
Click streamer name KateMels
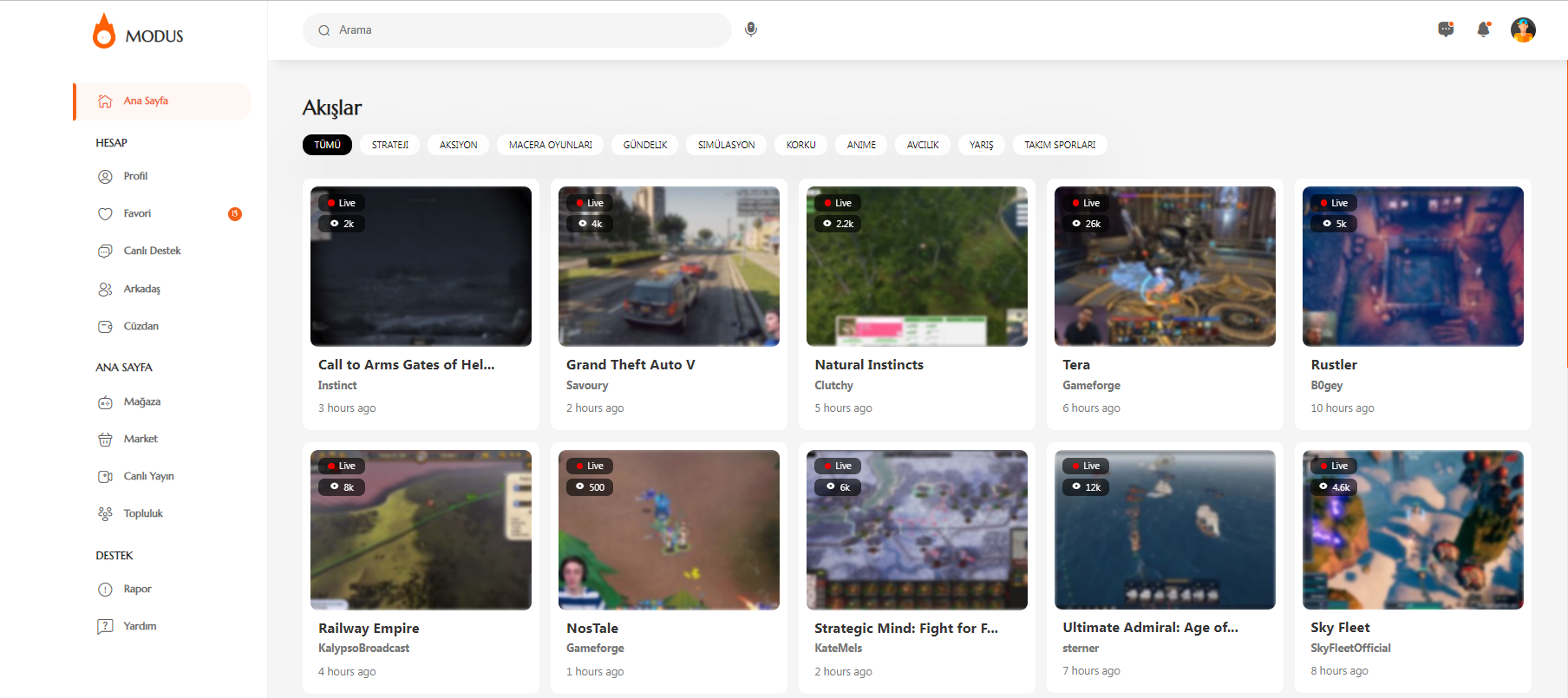pyautogui.click(x=838, y=649)
